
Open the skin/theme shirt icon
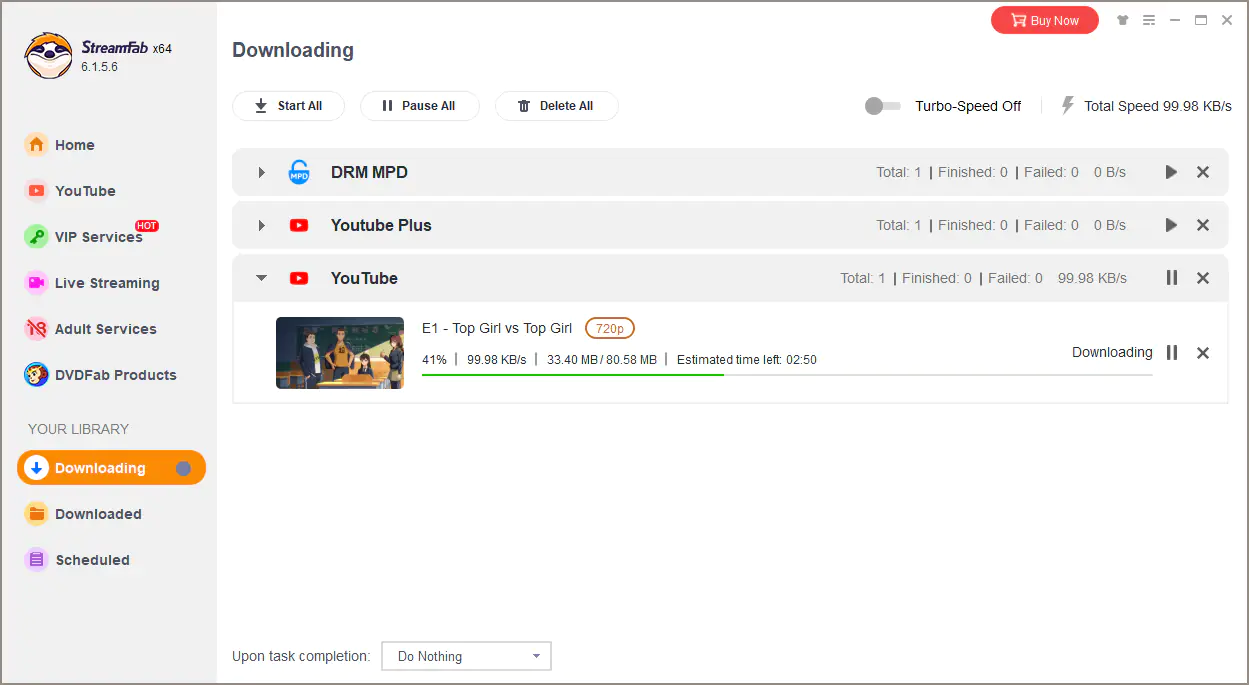tap(1123, 20)
